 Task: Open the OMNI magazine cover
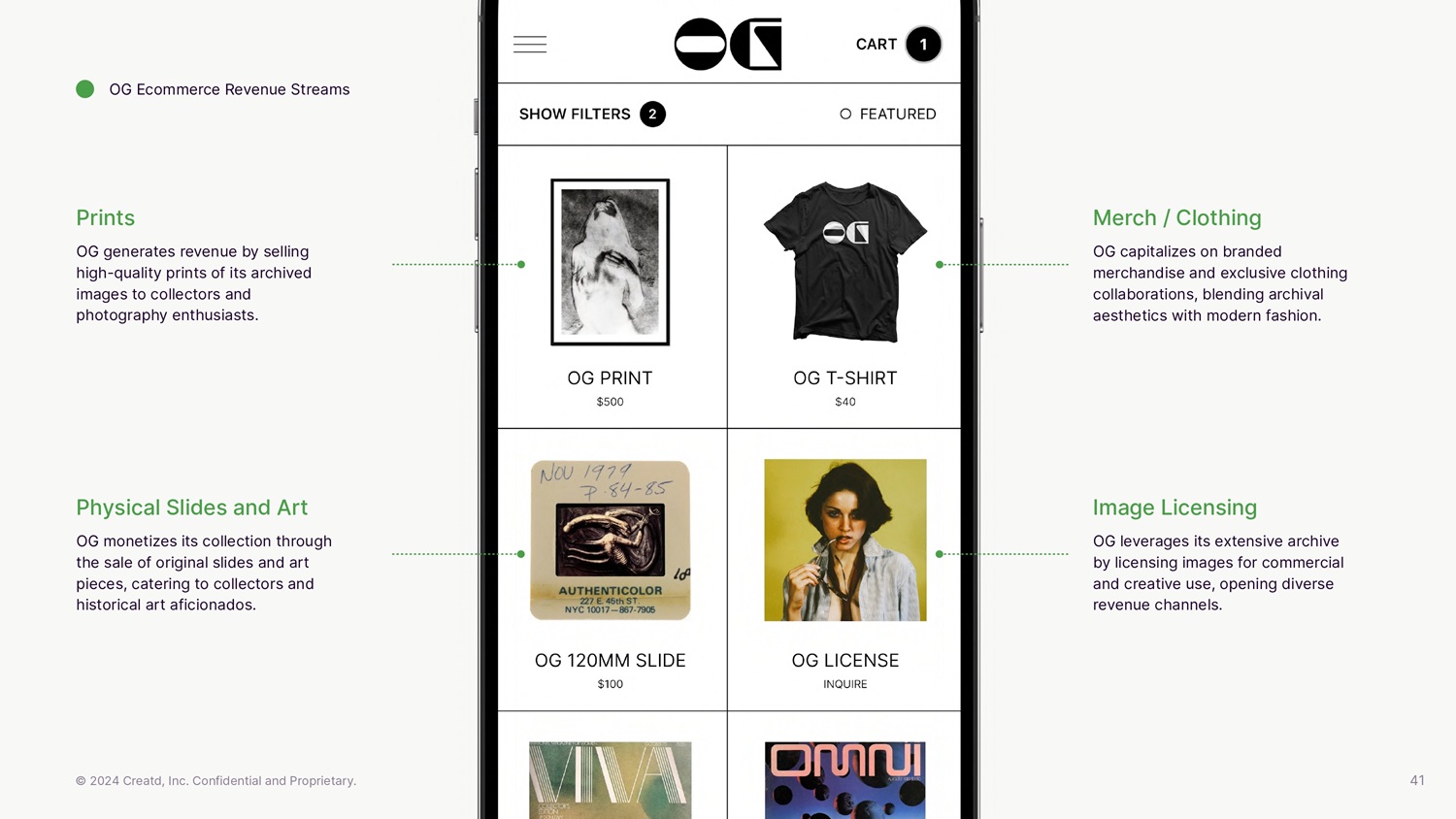[x=845, y=780]
